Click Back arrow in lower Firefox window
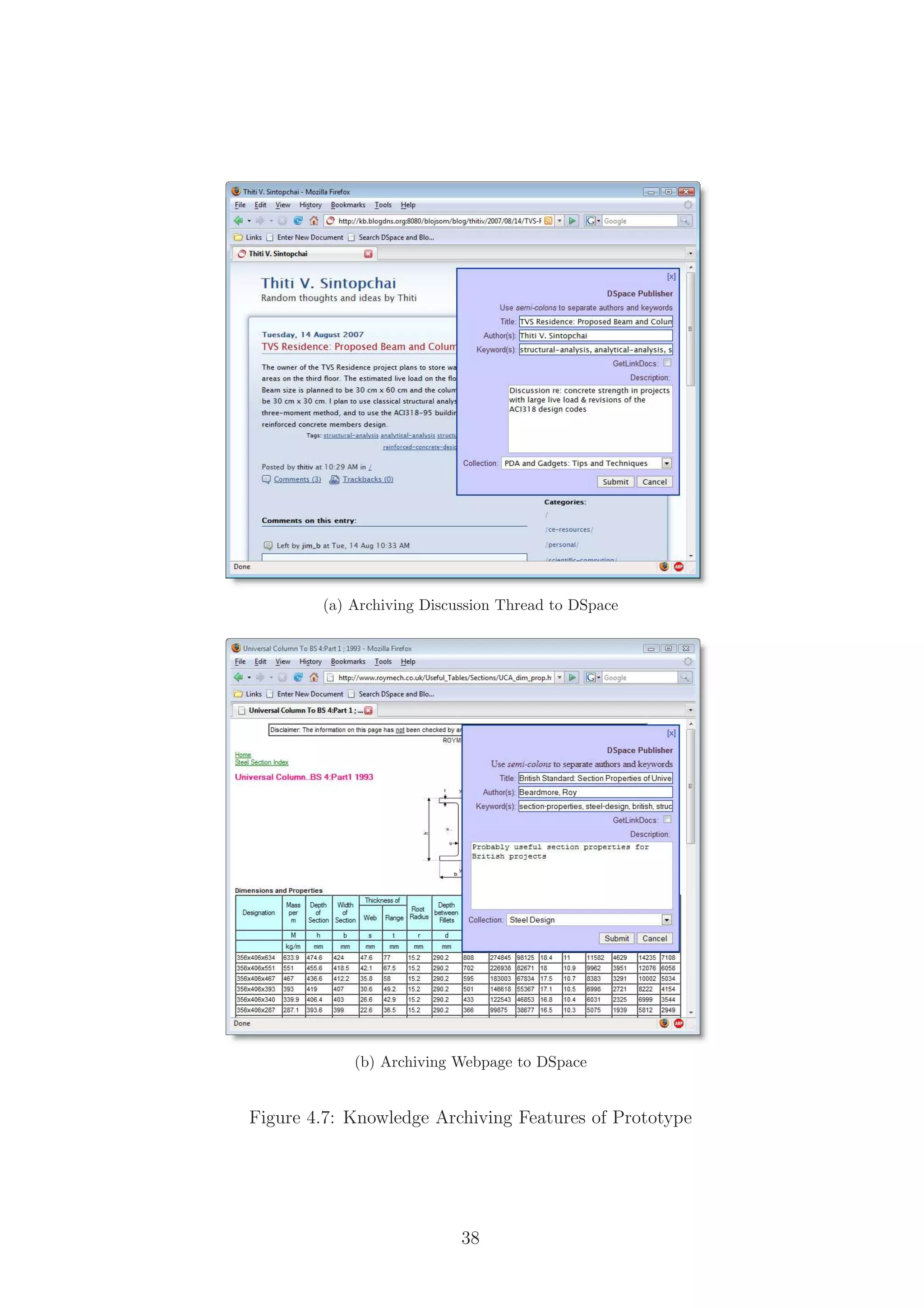 coord(239,677)
